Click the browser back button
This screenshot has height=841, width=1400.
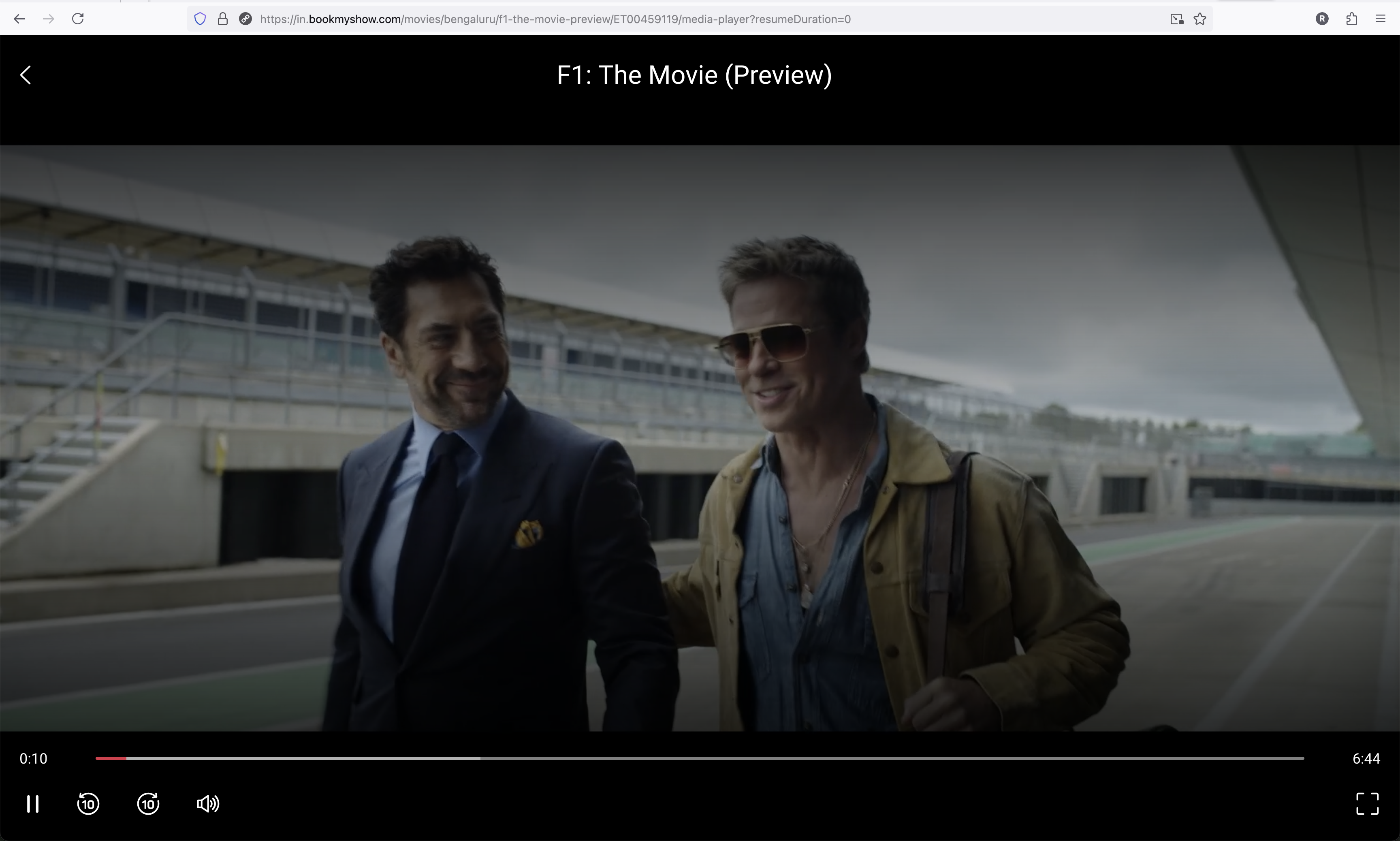pos(19,19)
